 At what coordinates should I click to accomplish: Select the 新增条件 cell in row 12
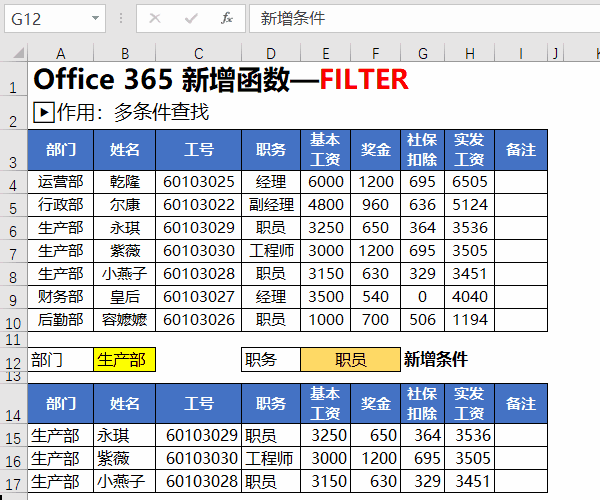click(435, 360)
